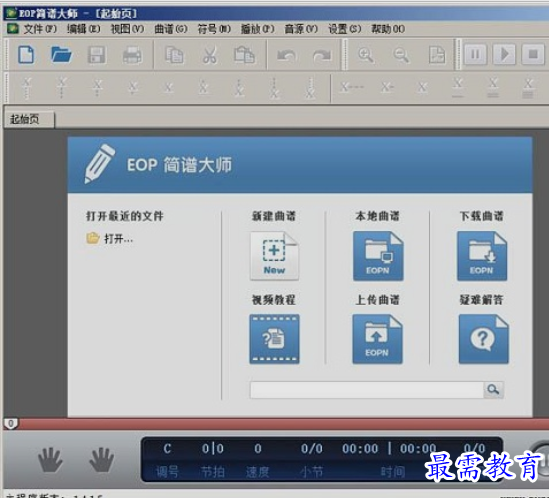Click the 速度 tempo display

(258, 449)
